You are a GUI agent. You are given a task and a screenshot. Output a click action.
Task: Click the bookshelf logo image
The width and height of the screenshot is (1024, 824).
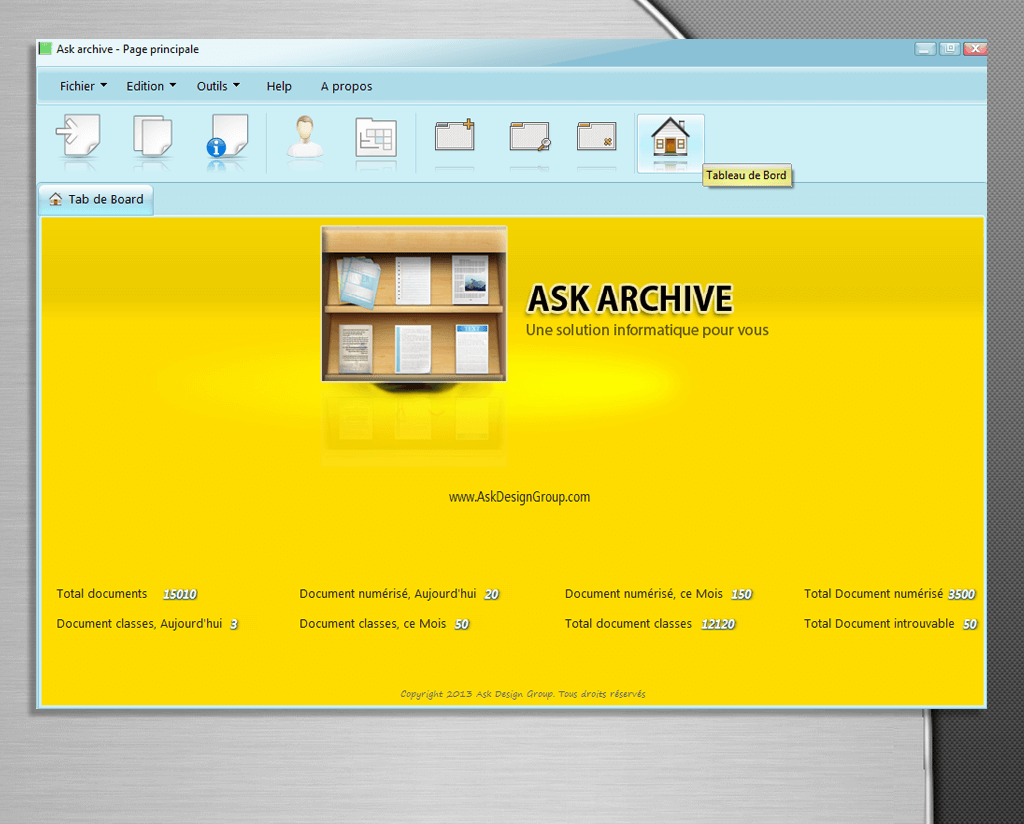414,304
